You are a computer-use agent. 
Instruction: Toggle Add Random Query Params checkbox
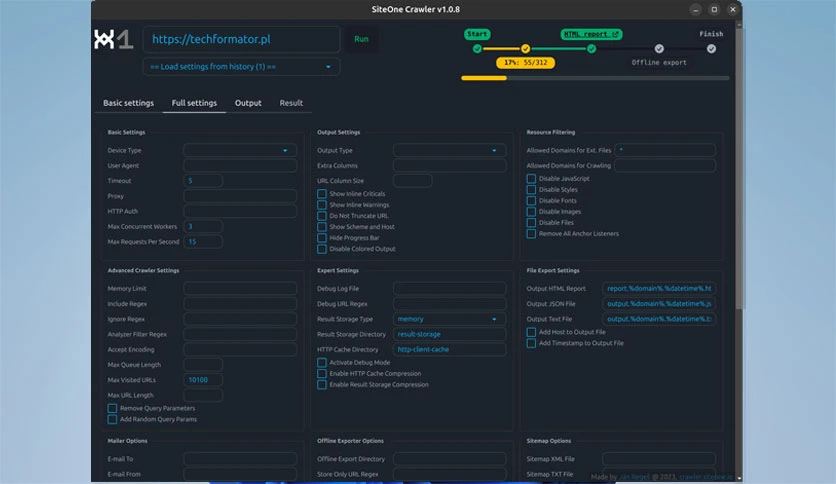click(x=112, y=420)
